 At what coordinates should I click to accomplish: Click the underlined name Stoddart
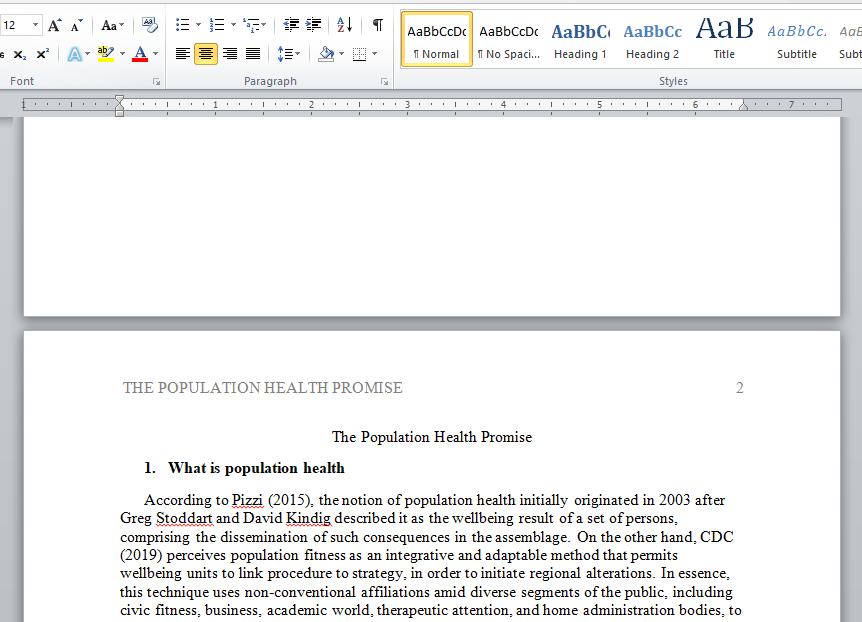184,518
